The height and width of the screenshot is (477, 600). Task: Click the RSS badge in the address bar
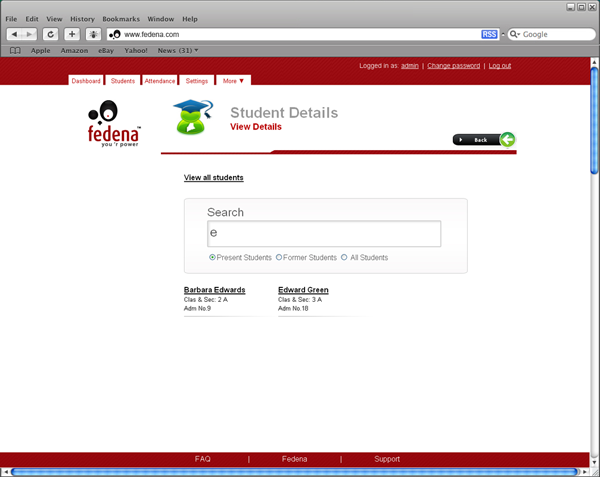[489, 34]
